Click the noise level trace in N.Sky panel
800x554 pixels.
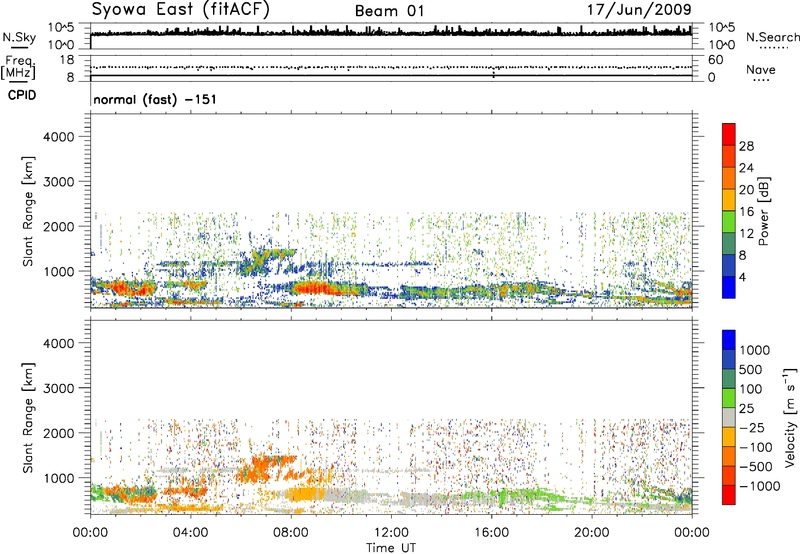point(391,33)
